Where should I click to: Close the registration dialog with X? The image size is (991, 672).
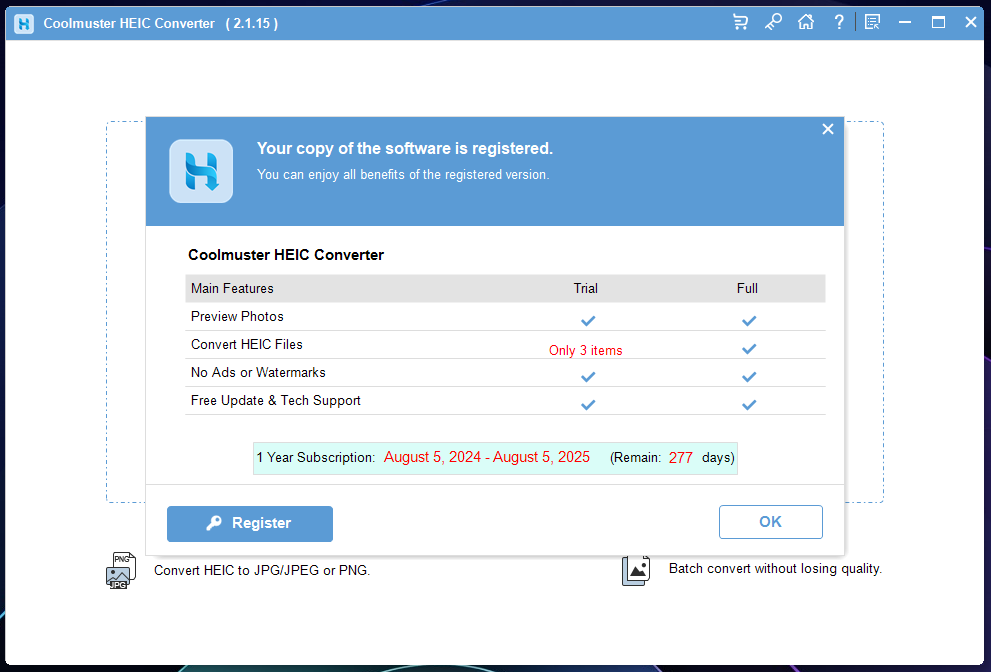coord(827,129)
